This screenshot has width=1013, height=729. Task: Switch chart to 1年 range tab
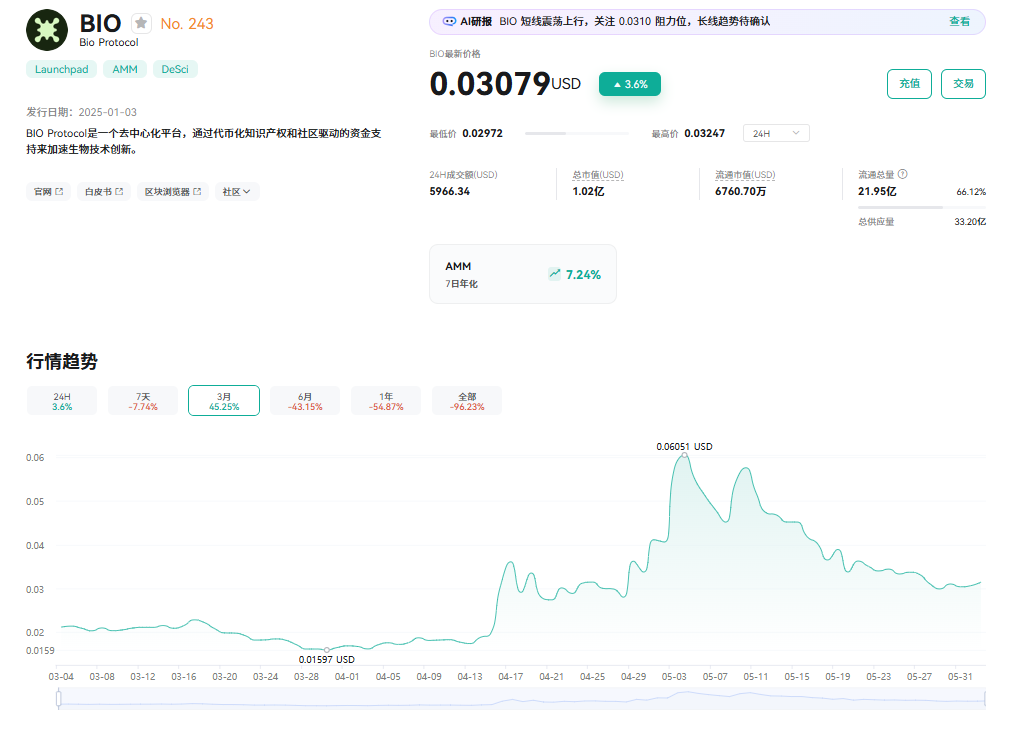pos(386,401)
